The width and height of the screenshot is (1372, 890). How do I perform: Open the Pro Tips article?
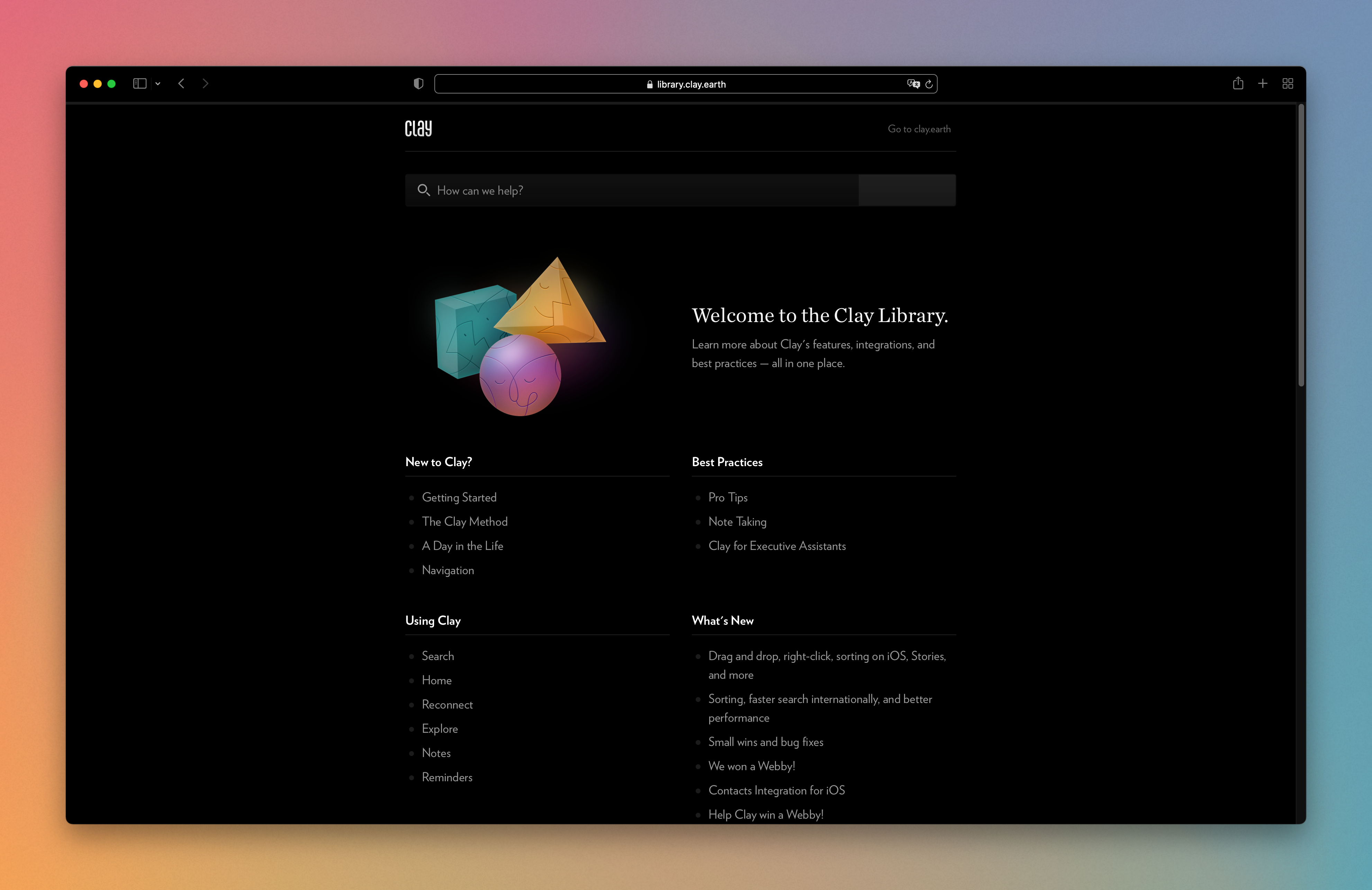point(728,497)
